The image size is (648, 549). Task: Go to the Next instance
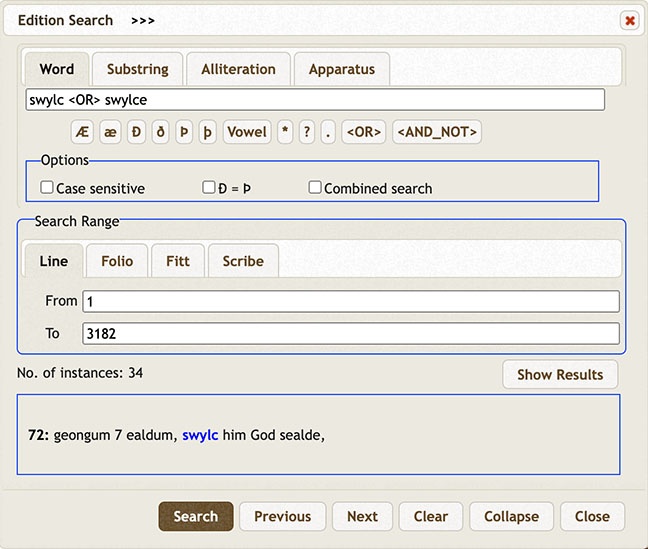click(362, 516)
